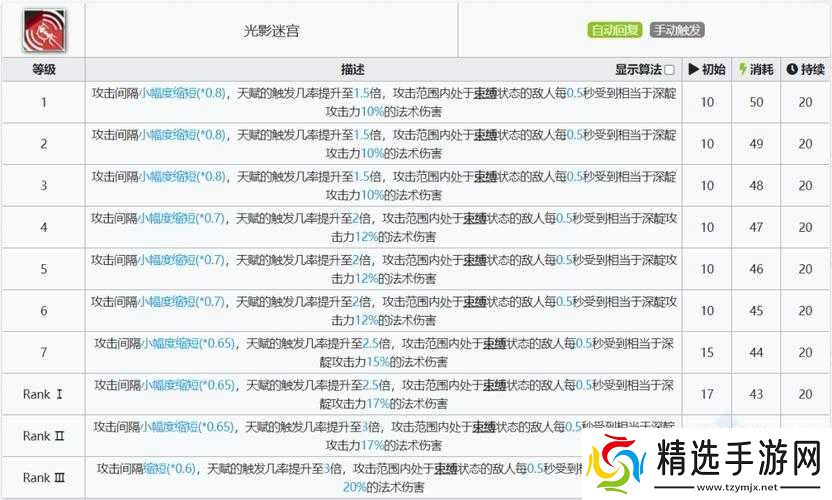Viewport: 832px width, 500px height.
Task: Click 12% in level 6 description
Action: click(367, 321)
